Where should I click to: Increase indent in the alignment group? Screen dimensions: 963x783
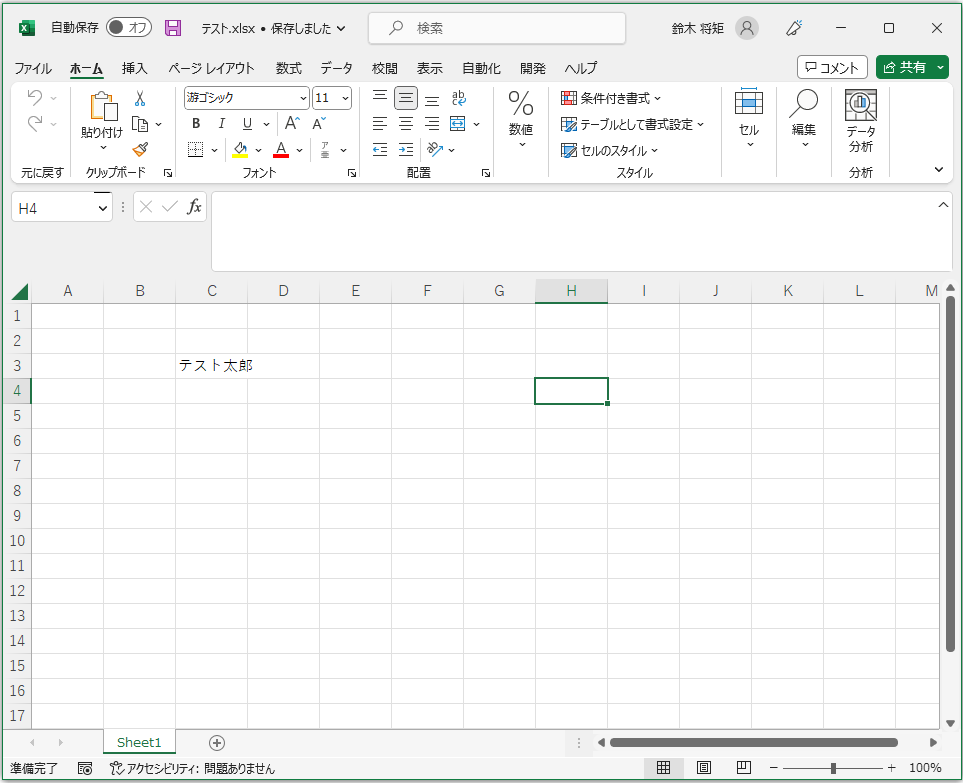pyautogui.click(x=406, y=149)
